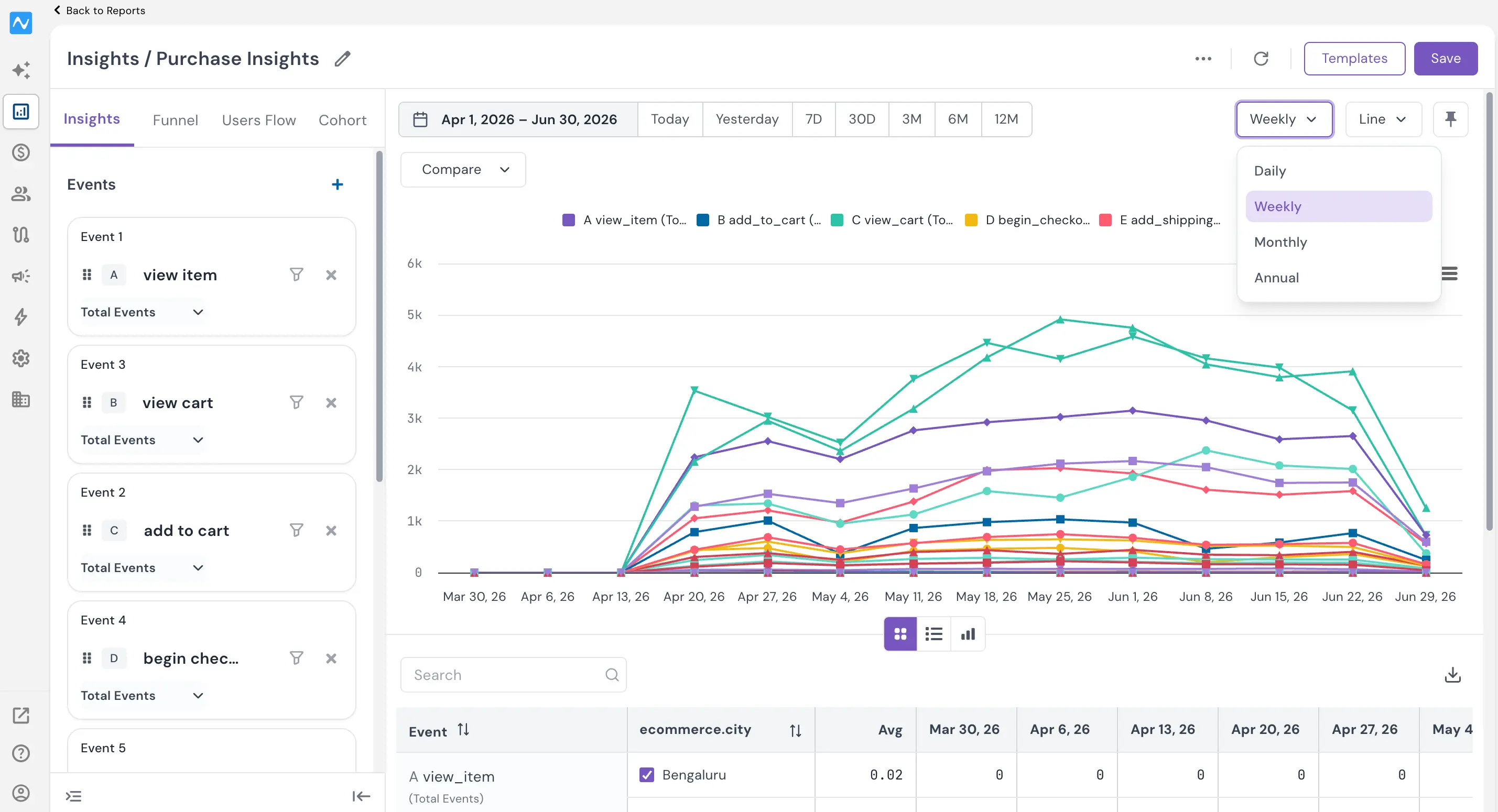This screenshot has width=1498, height=812.
Task: Open the lightning bolt sidebar icon
Action: [x=21, y=317]
